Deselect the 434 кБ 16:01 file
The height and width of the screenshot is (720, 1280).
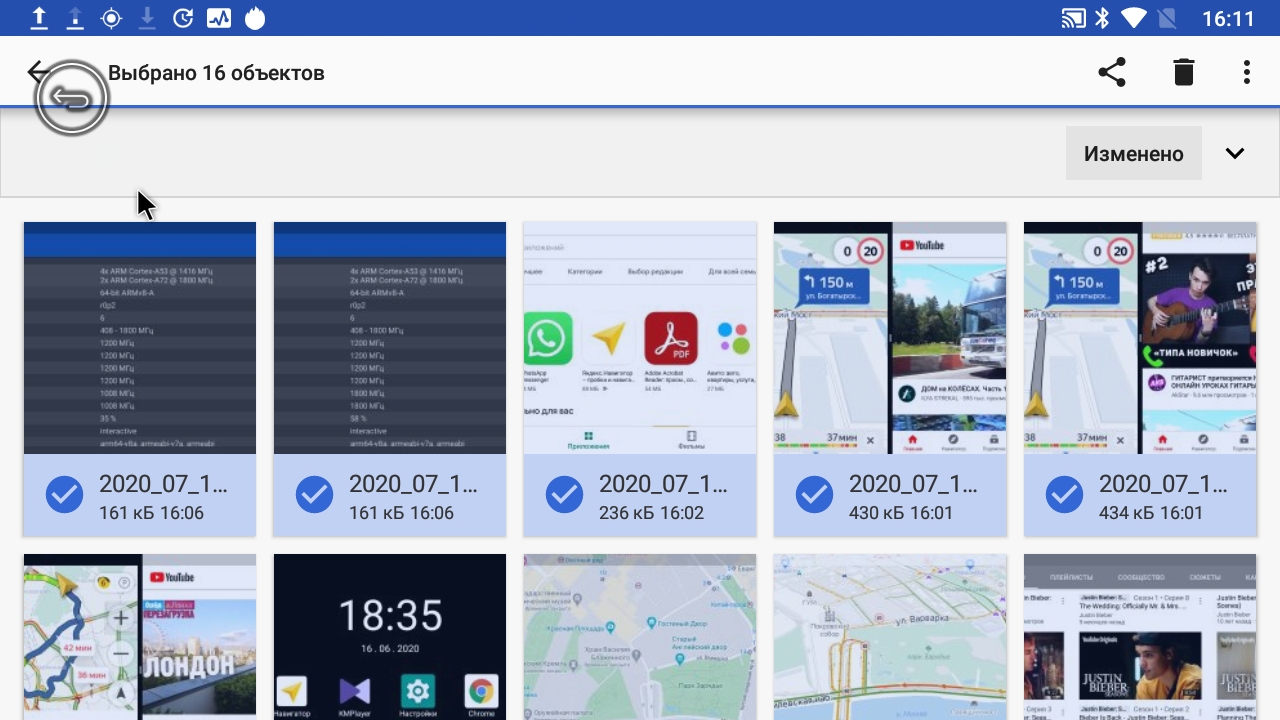[x=1065, y=495]
